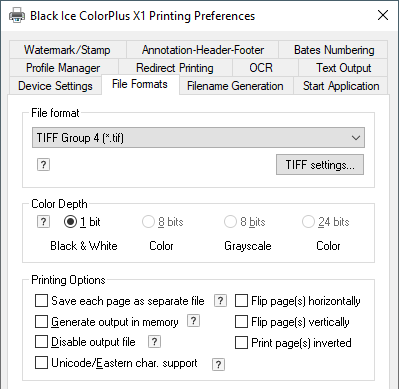This screenshot has height=389, width=399.
Task: Open help for Generate output in memory
Action: pyautogui.click(x=193, y=321)
